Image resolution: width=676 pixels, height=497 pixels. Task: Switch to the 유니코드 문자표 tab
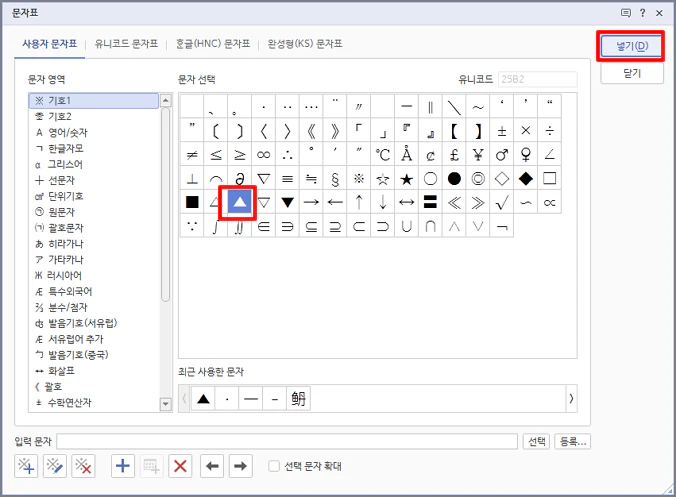pos(126,44)
